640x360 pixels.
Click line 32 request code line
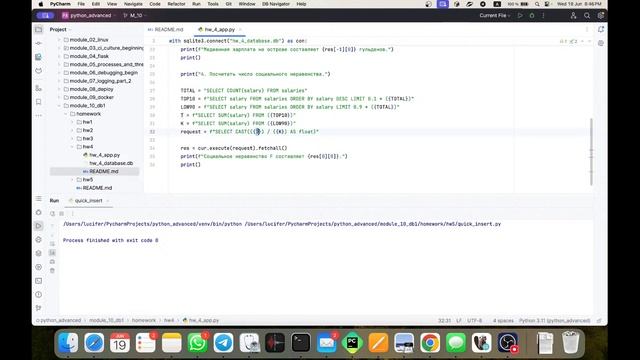[x=249, y=132]
